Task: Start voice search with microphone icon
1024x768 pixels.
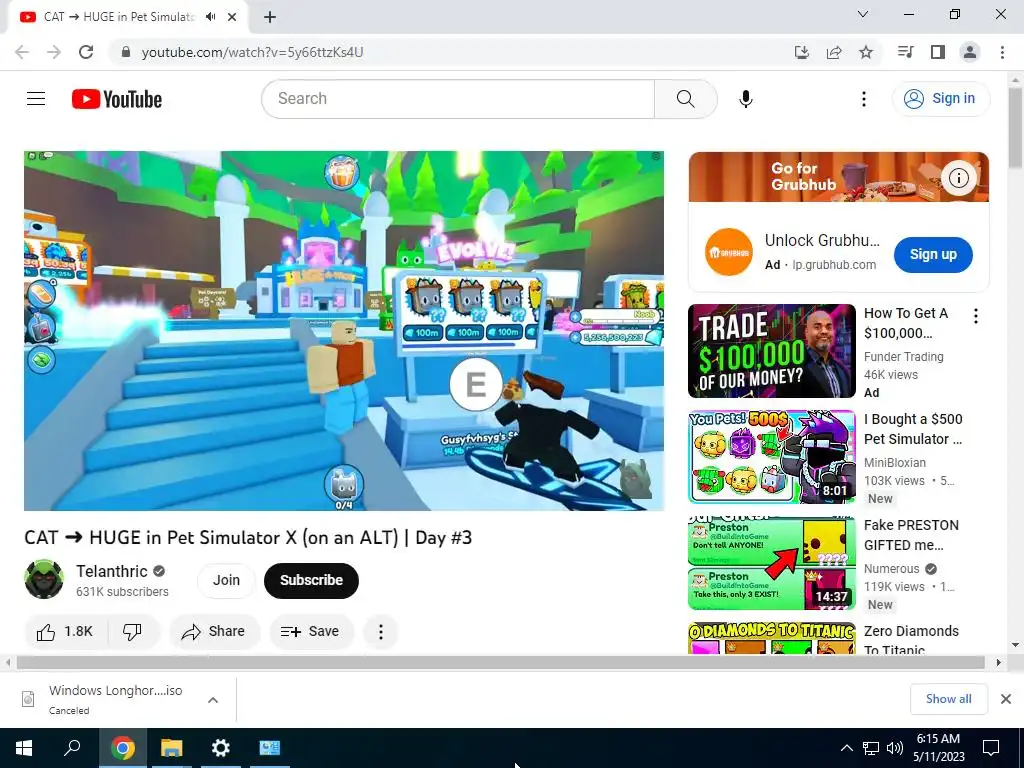Action: (x=746, y=99)
